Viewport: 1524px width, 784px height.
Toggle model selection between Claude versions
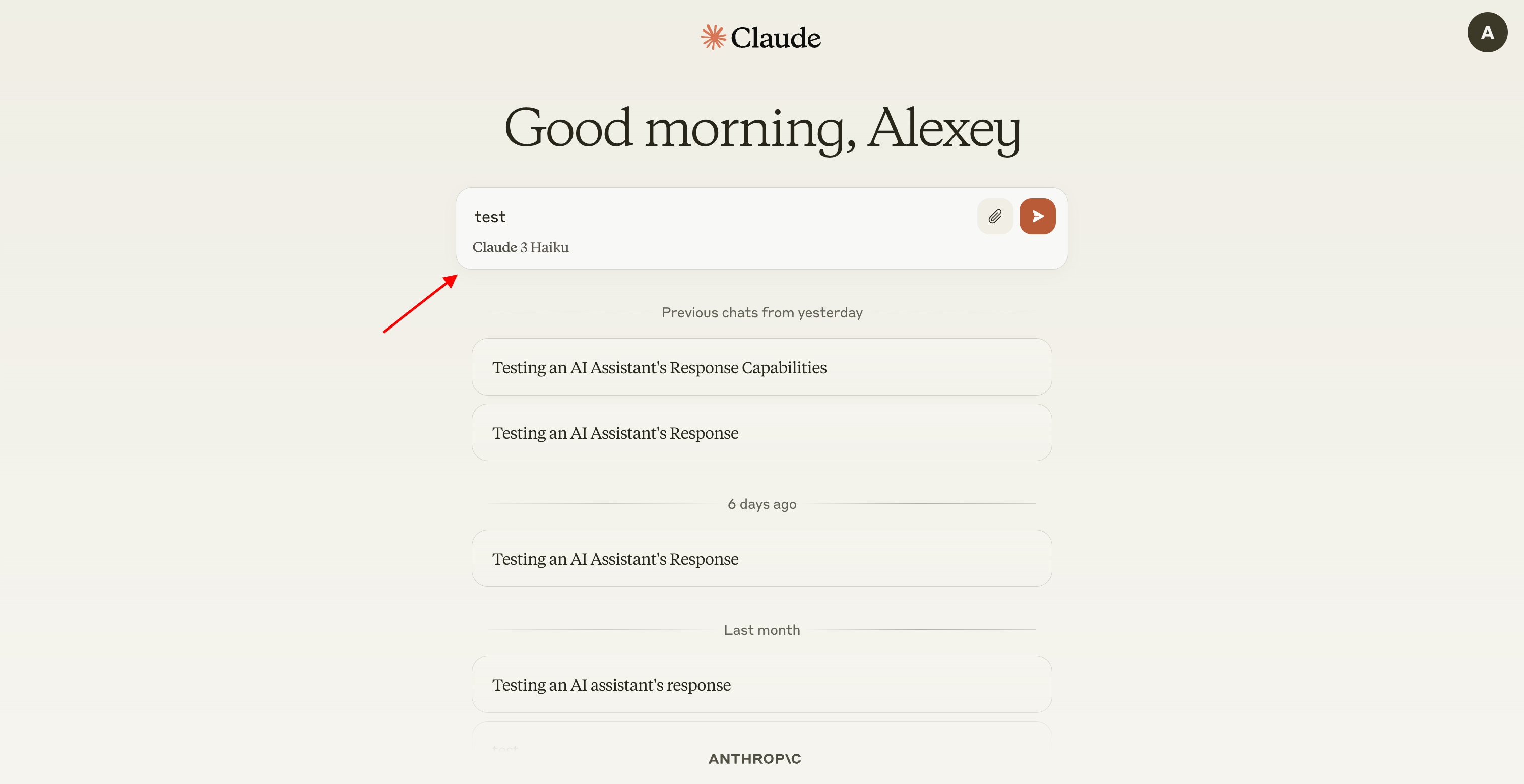521,247
